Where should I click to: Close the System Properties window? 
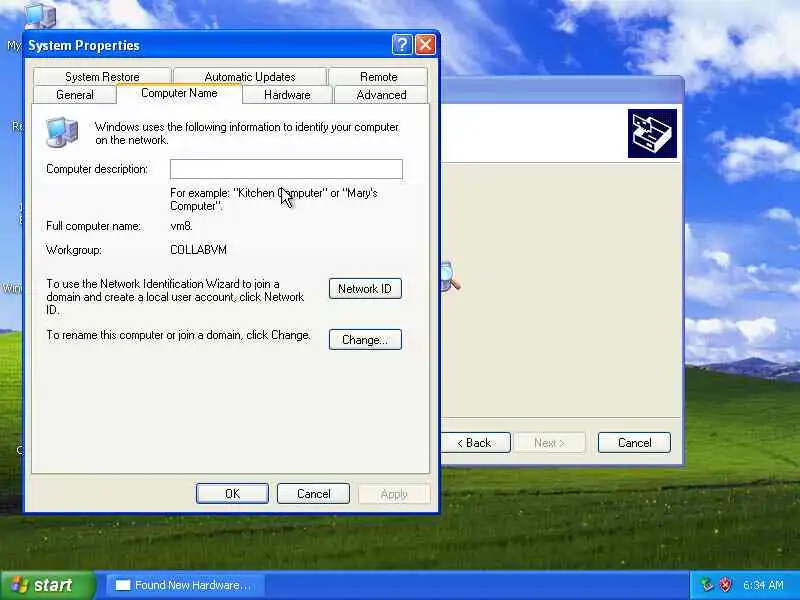426,45
